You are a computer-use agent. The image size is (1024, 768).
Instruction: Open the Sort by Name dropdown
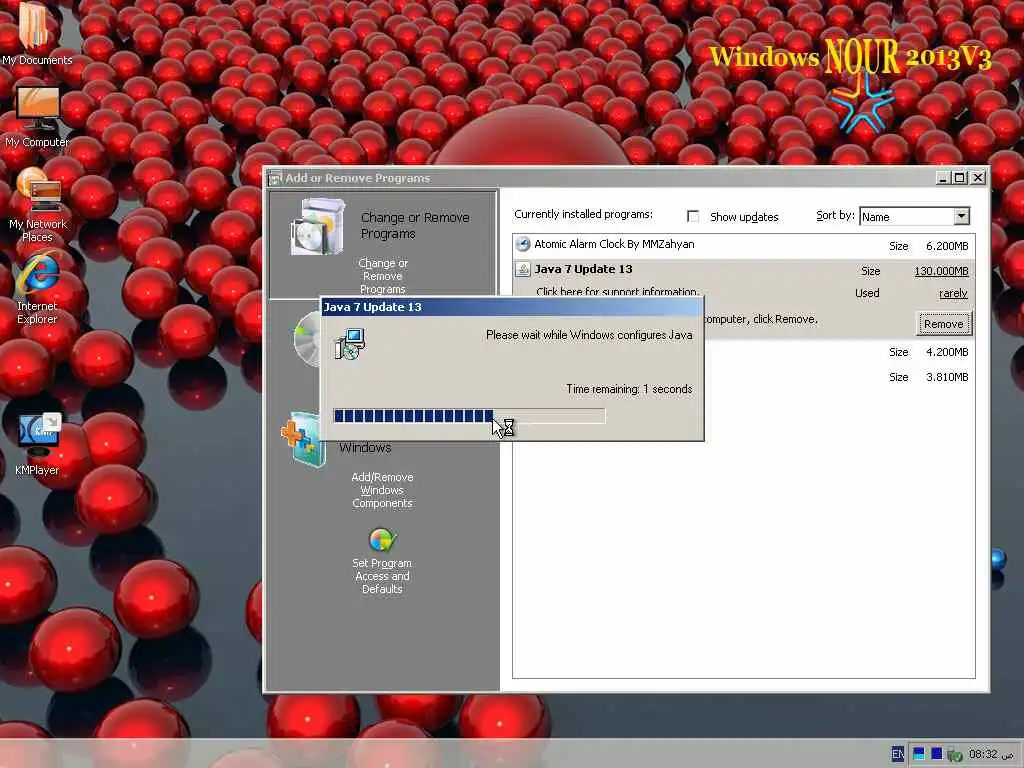[961, 216]
